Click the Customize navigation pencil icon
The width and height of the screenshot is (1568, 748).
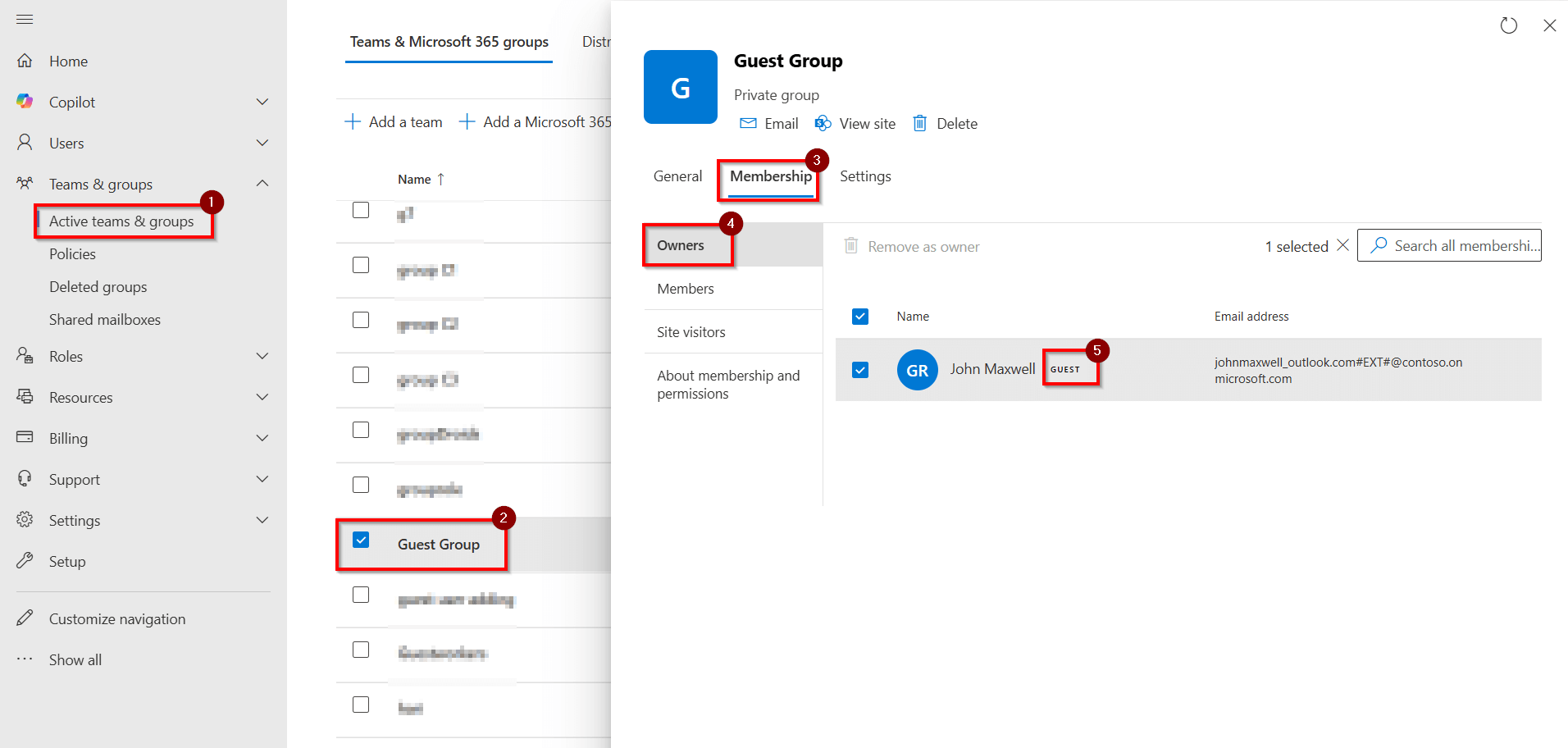click(24, 618)
